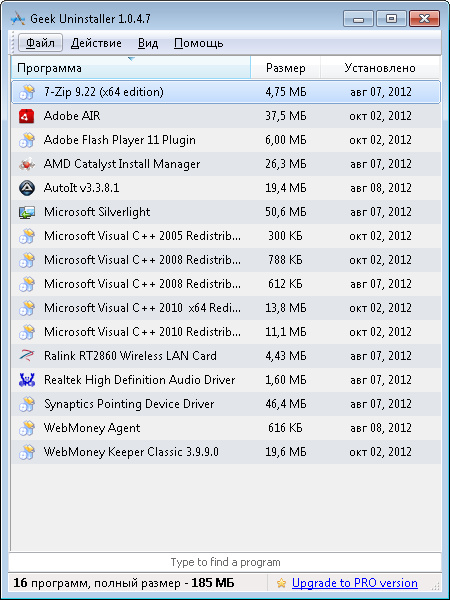Open the Действие menu
The height and width of the screenshot is (600, 450).
(x=96, y=43)
